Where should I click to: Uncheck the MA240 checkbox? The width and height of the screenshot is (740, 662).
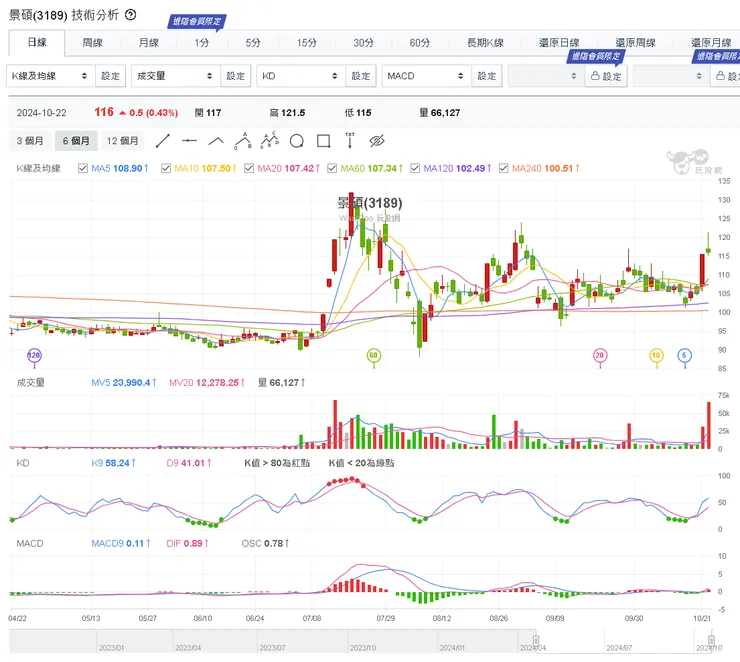(504, 168)
